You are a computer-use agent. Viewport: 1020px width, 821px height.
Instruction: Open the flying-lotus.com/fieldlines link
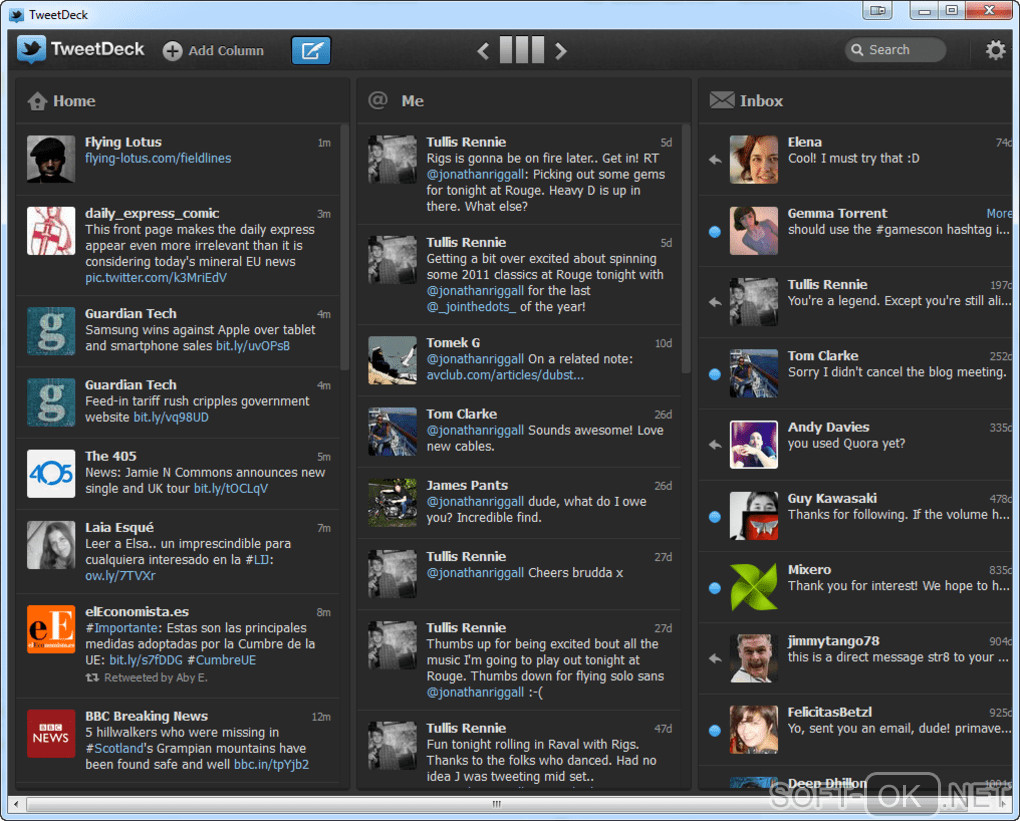(158, 158)
